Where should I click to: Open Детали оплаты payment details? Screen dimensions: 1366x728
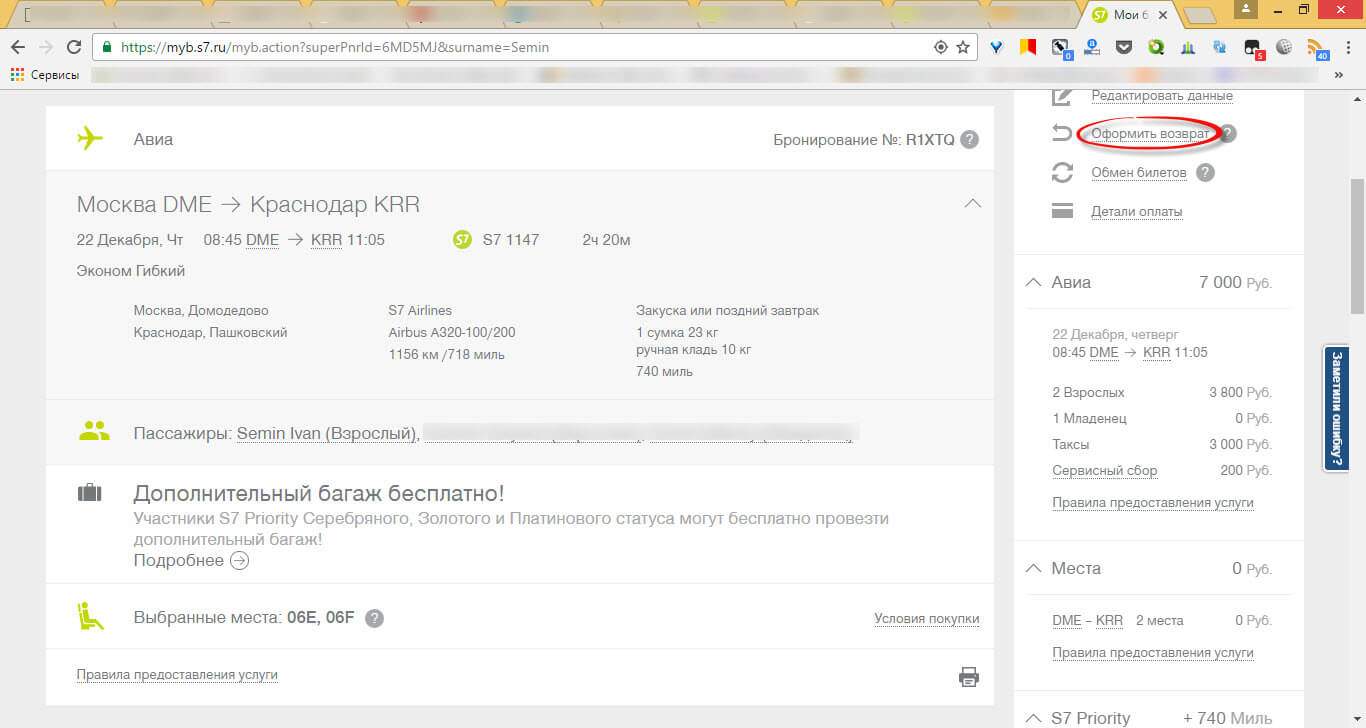(1136, 212)
